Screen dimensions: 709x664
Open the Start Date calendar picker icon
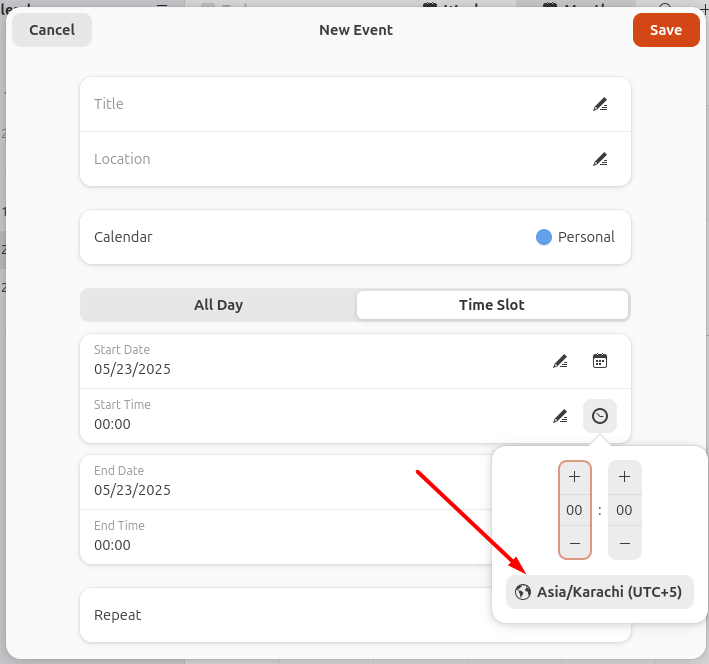click(x=600, y=361)
